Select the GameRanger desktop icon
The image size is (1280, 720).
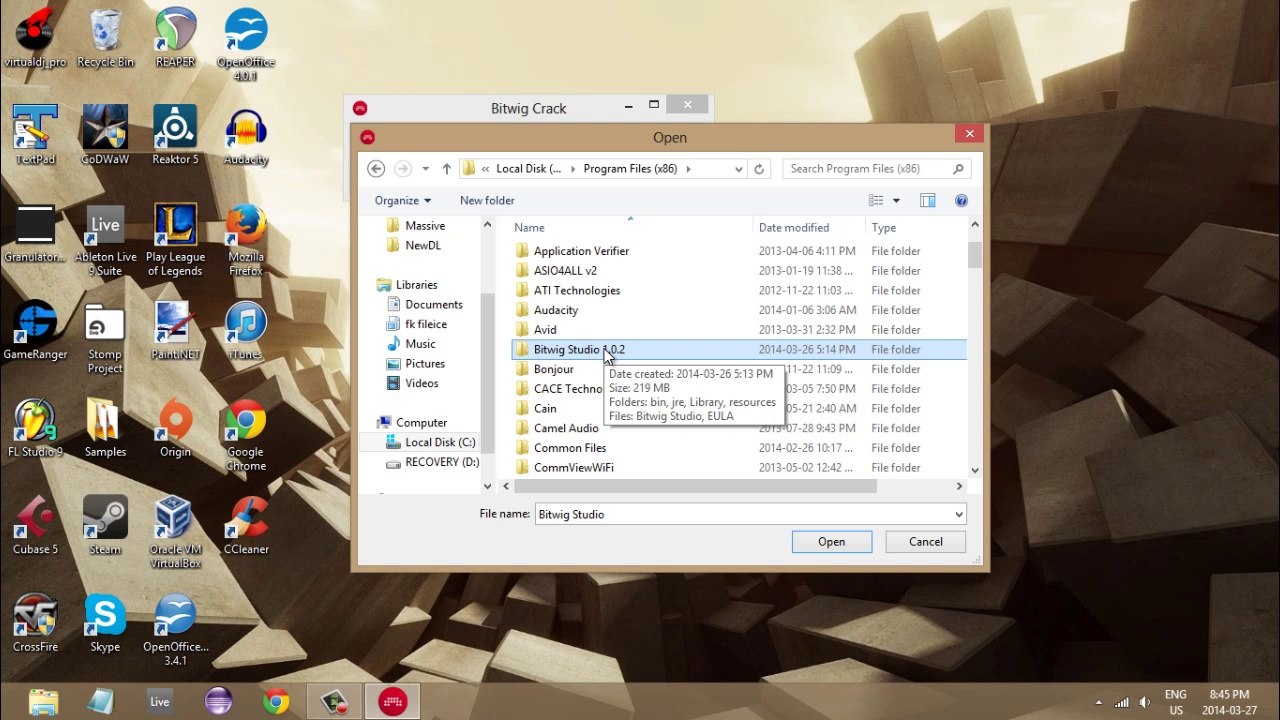(35, 332)
